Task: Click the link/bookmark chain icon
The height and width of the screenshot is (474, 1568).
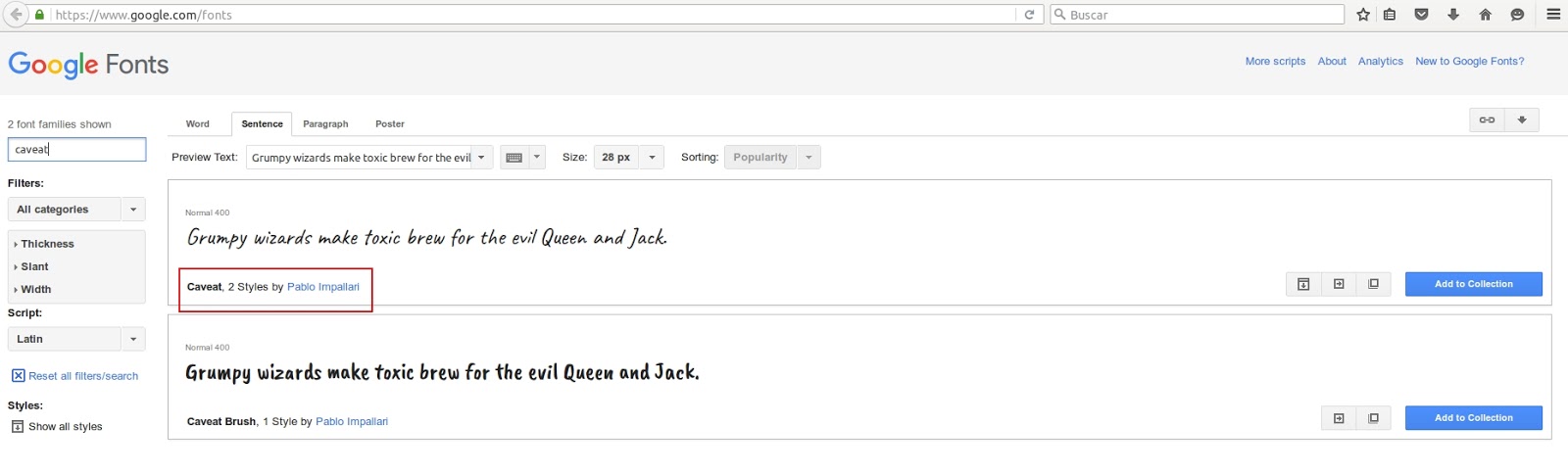Action: (x=1487, y=119)
